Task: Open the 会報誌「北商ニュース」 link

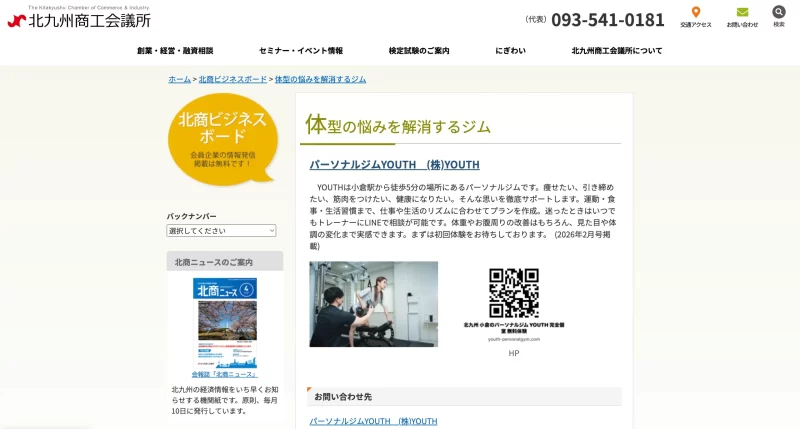Action: 224,374
